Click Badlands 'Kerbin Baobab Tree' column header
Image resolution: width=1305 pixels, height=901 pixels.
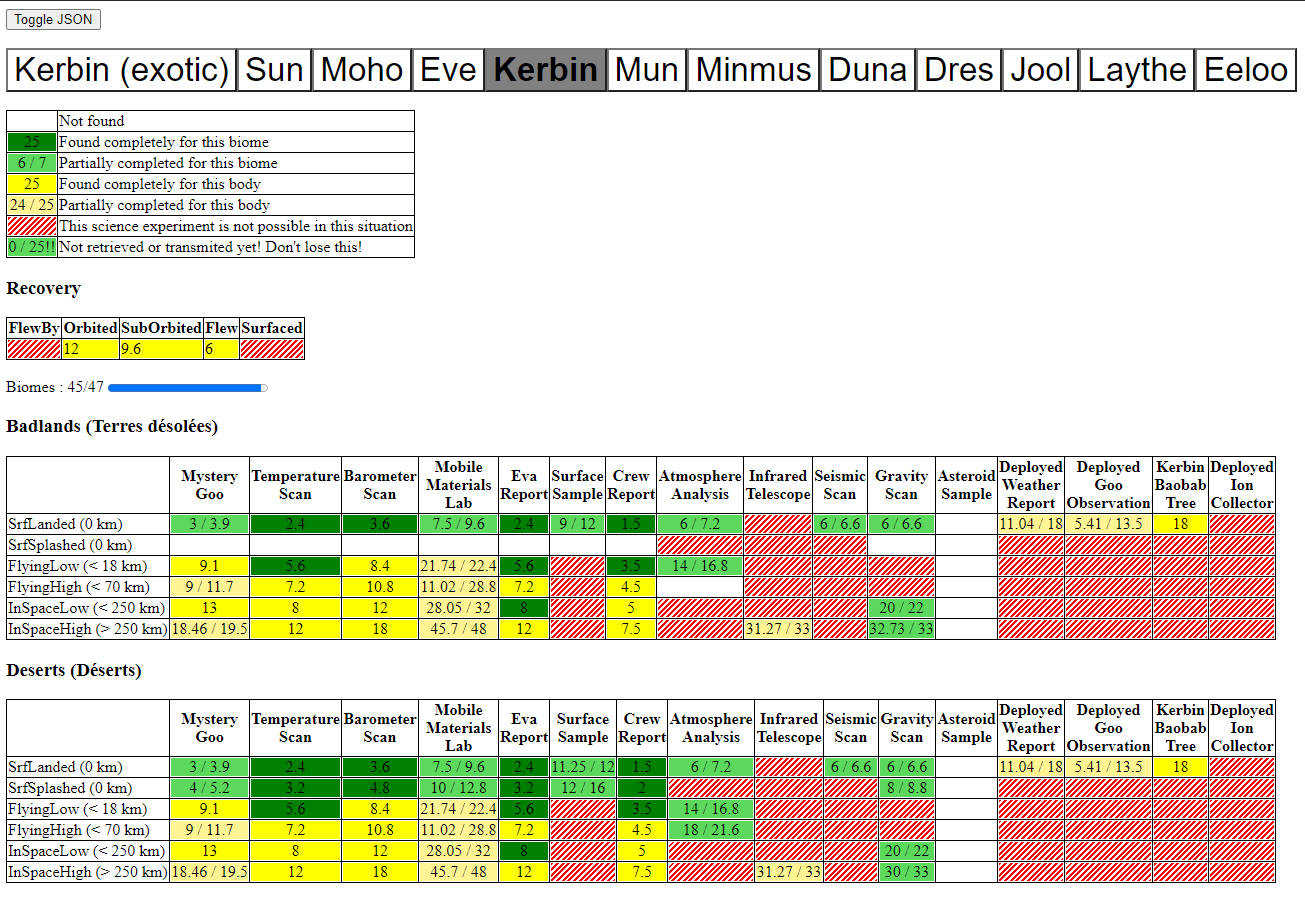pos(1180,485)
